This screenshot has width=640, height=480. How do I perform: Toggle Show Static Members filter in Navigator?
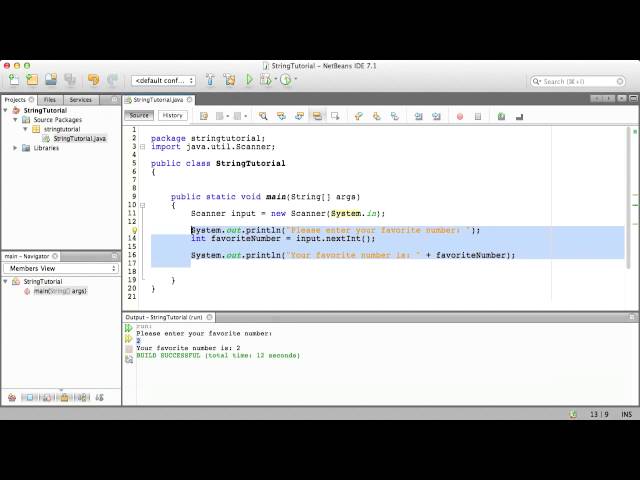(x=47, y=397)
